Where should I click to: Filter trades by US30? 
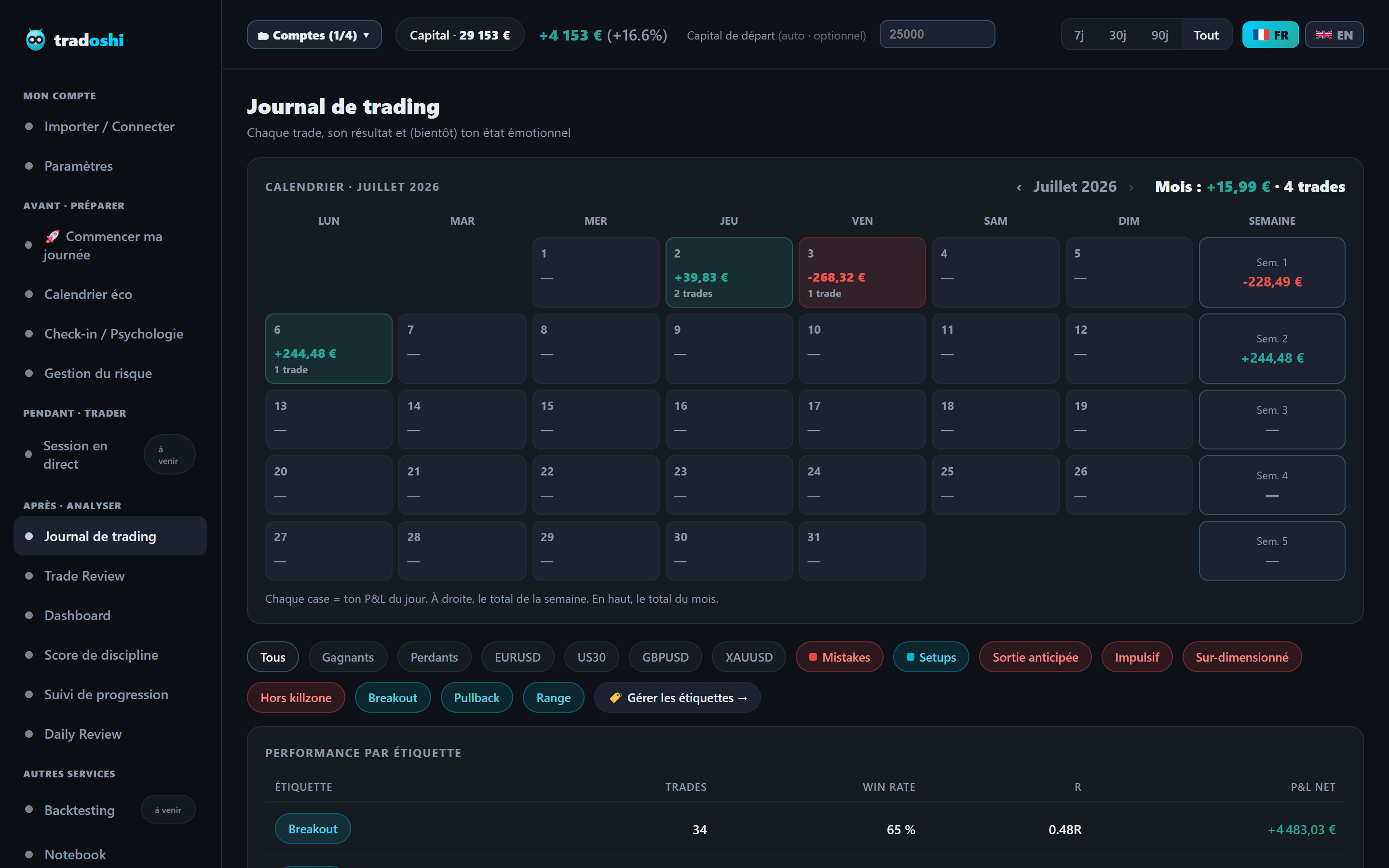[591, 657]
